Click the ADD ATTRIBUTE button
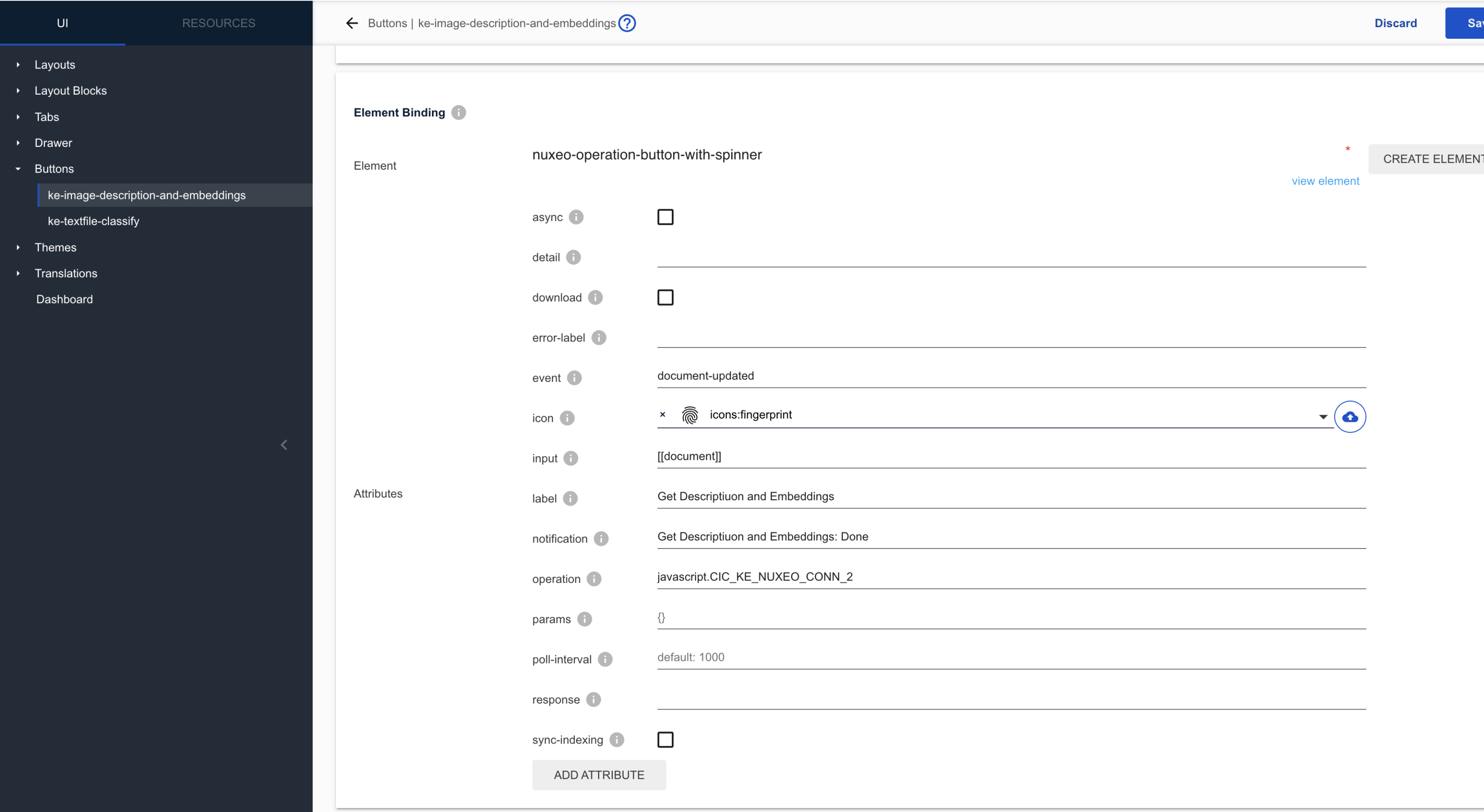This screenshot has width=1484, height=812. tap(599, 775)
